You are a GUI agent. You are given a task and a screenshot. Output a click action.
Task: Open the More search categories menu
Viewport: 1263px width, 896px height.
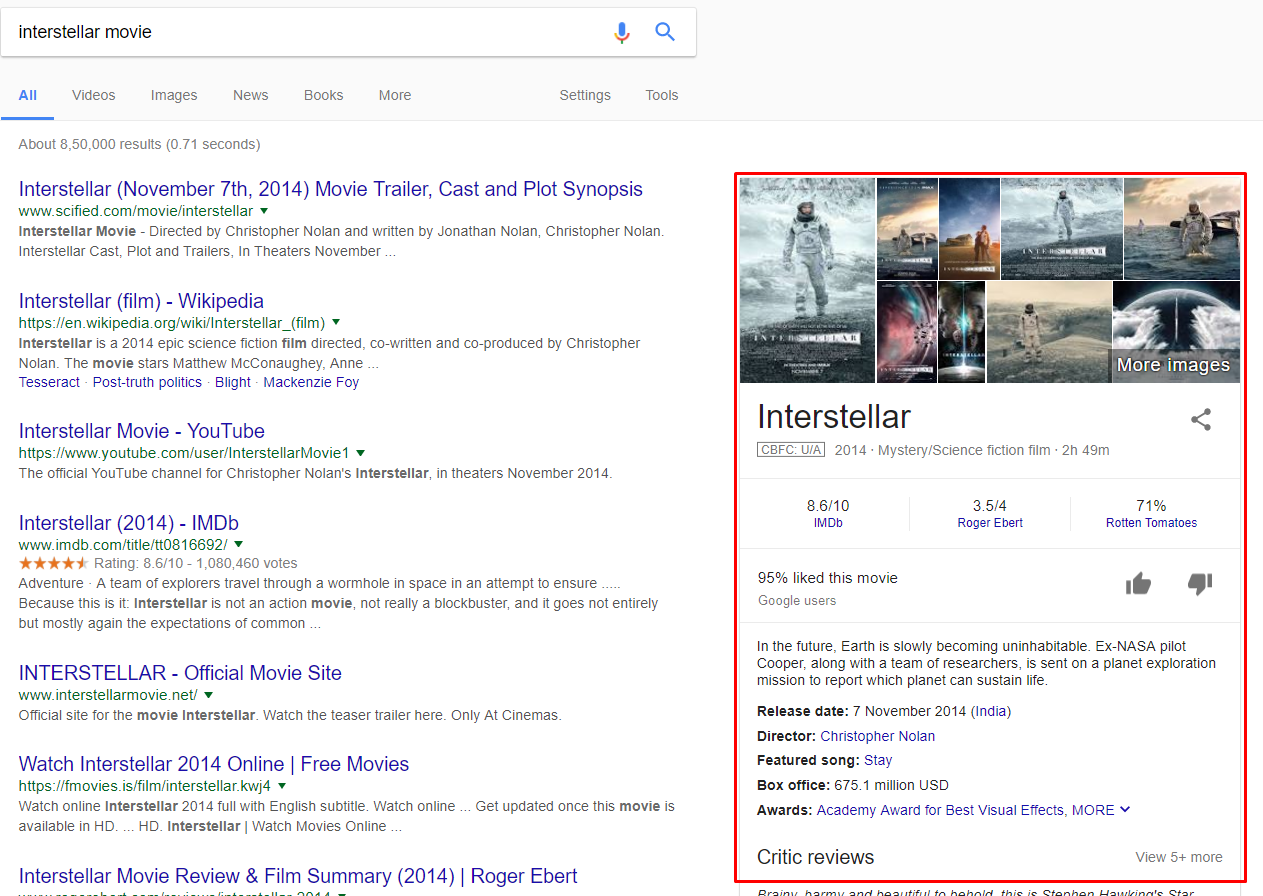tap(395, 95)
